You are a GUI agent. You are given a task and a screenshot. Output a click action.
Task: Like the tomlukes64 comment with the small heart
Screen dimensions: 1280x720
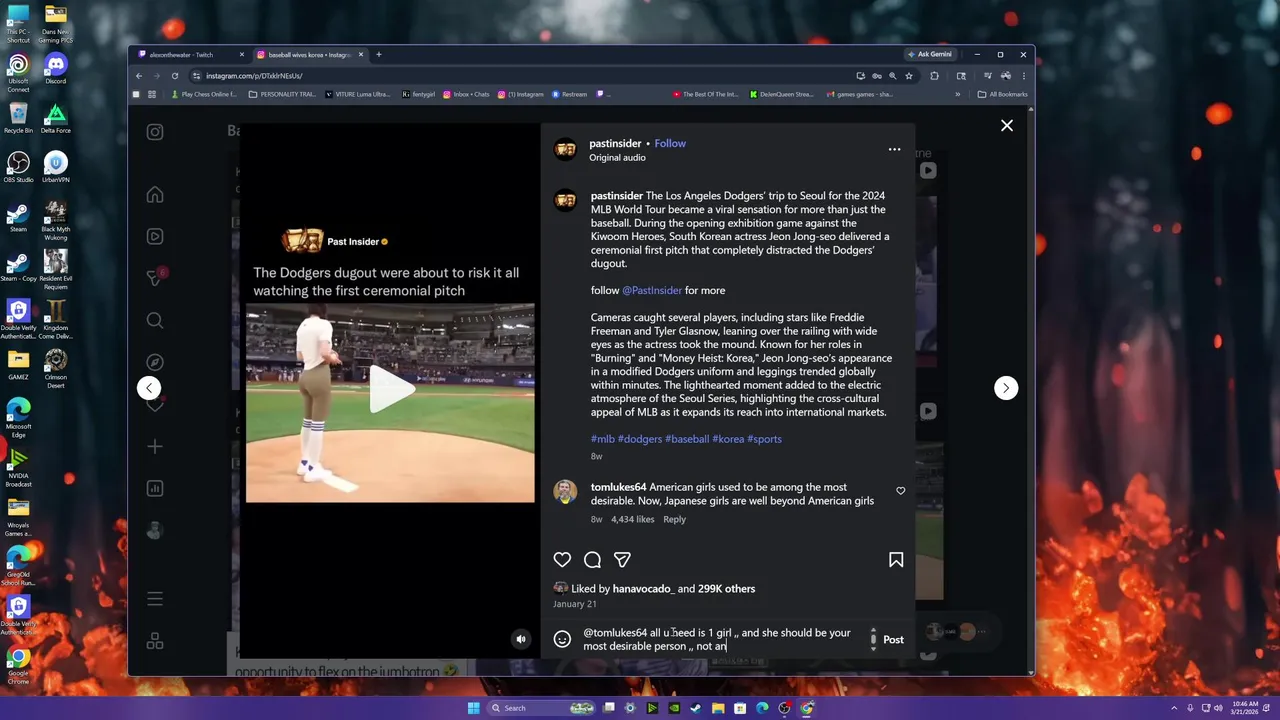click(x=901, y=491)
